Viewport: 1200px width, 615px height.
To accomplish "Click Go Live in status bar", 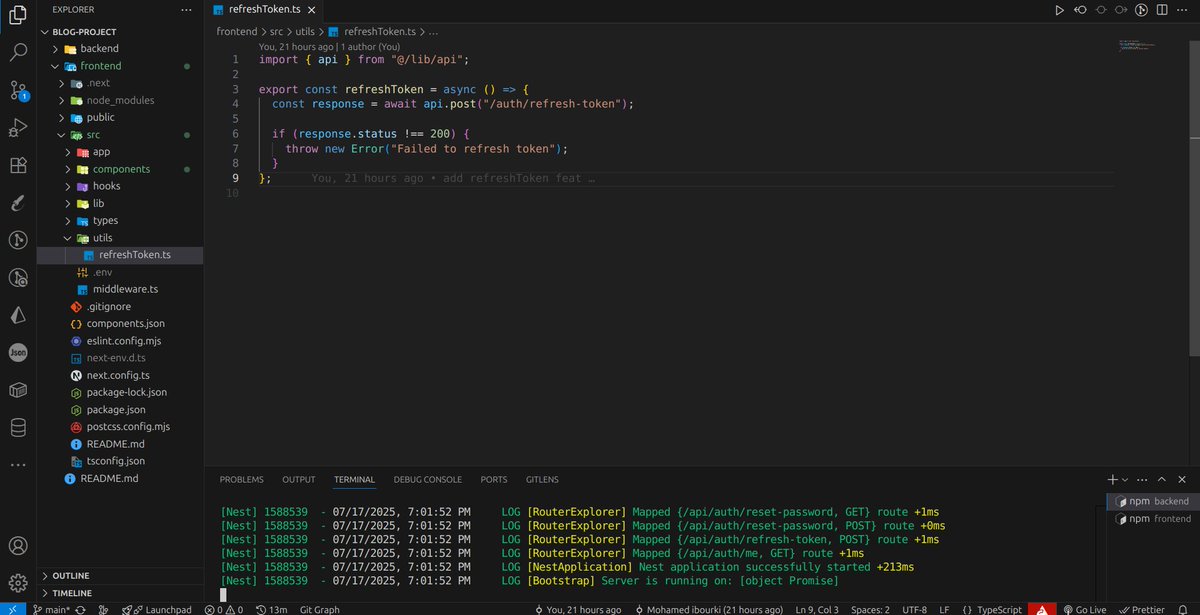I will point(1085,609).
